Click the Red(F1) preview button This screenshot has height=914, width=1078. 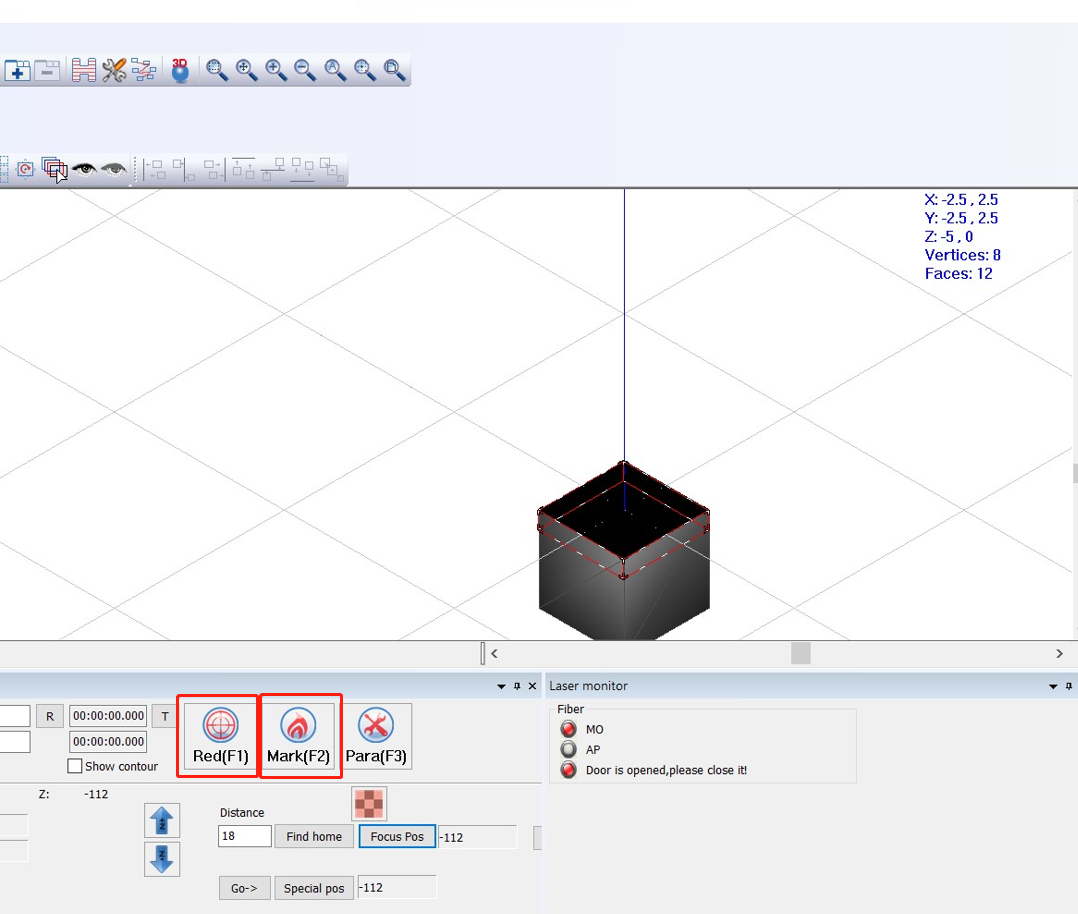(221, 736)
